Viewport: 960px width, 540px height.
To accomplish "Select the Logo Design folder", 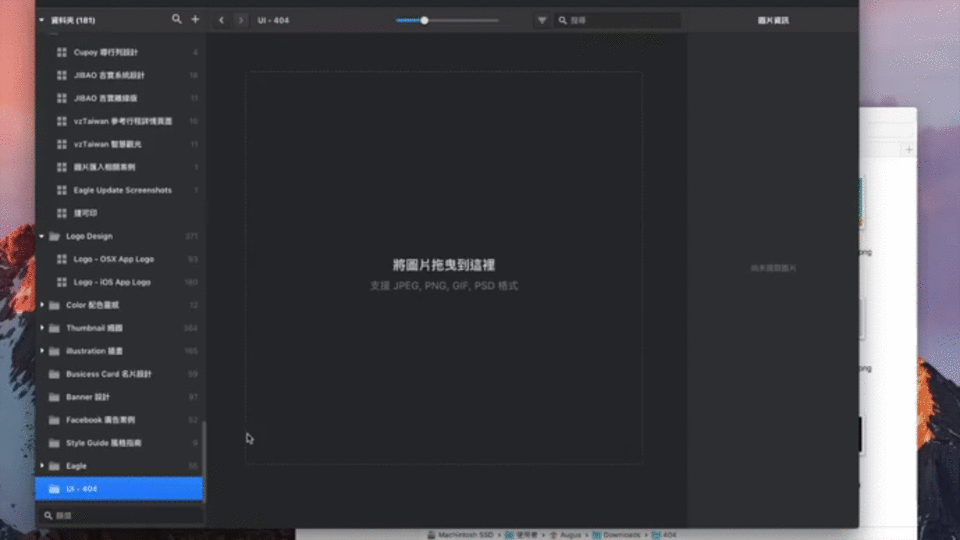I will (x=119, y=236).
